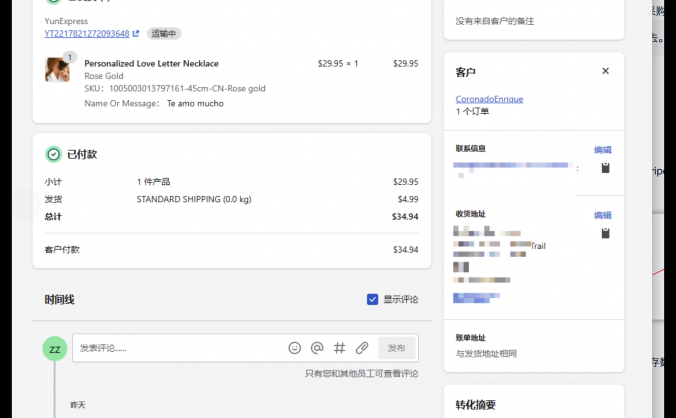This screenshot has height=418, width=676.
Task: Edit 收货地址 shipping address
Action: (602, 215)
